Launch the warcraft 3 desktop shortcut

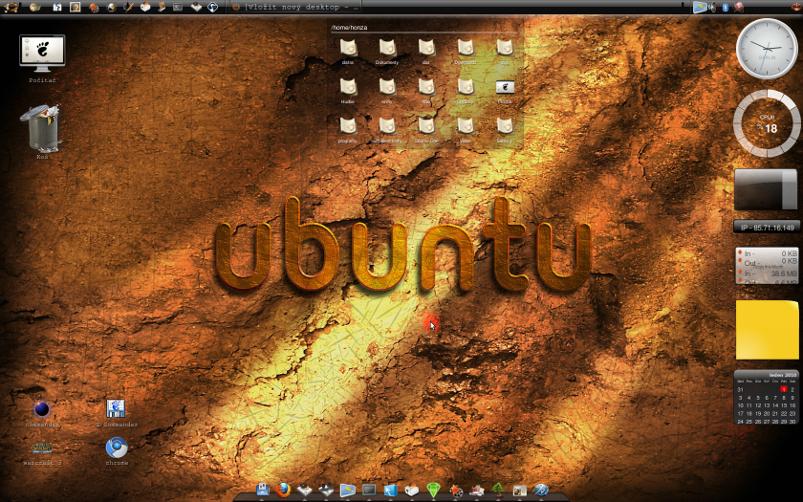pos(42,448)
